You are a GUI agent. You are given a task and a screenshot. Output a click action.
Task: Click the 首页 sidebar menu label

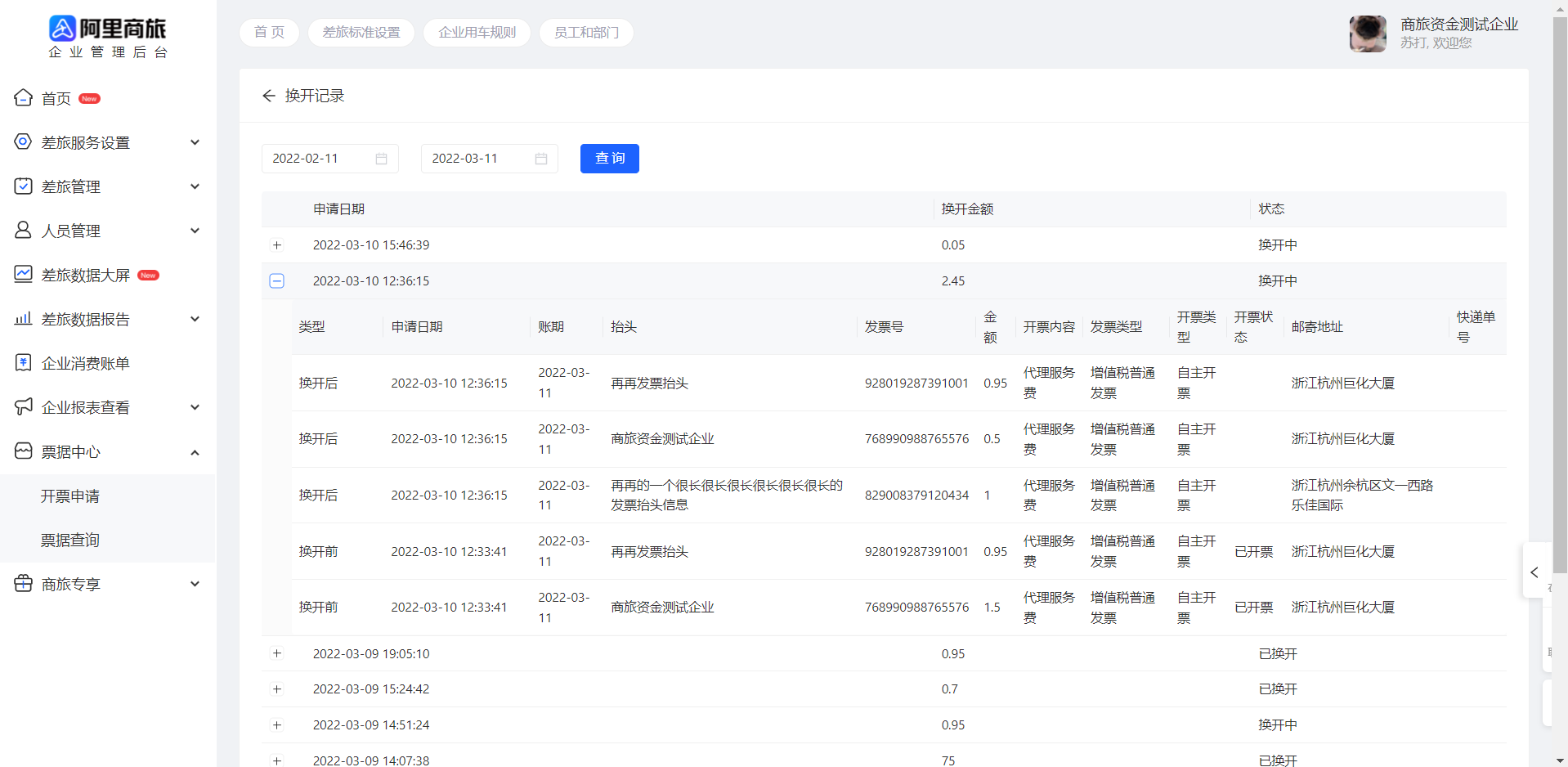[x=56, y=99]
